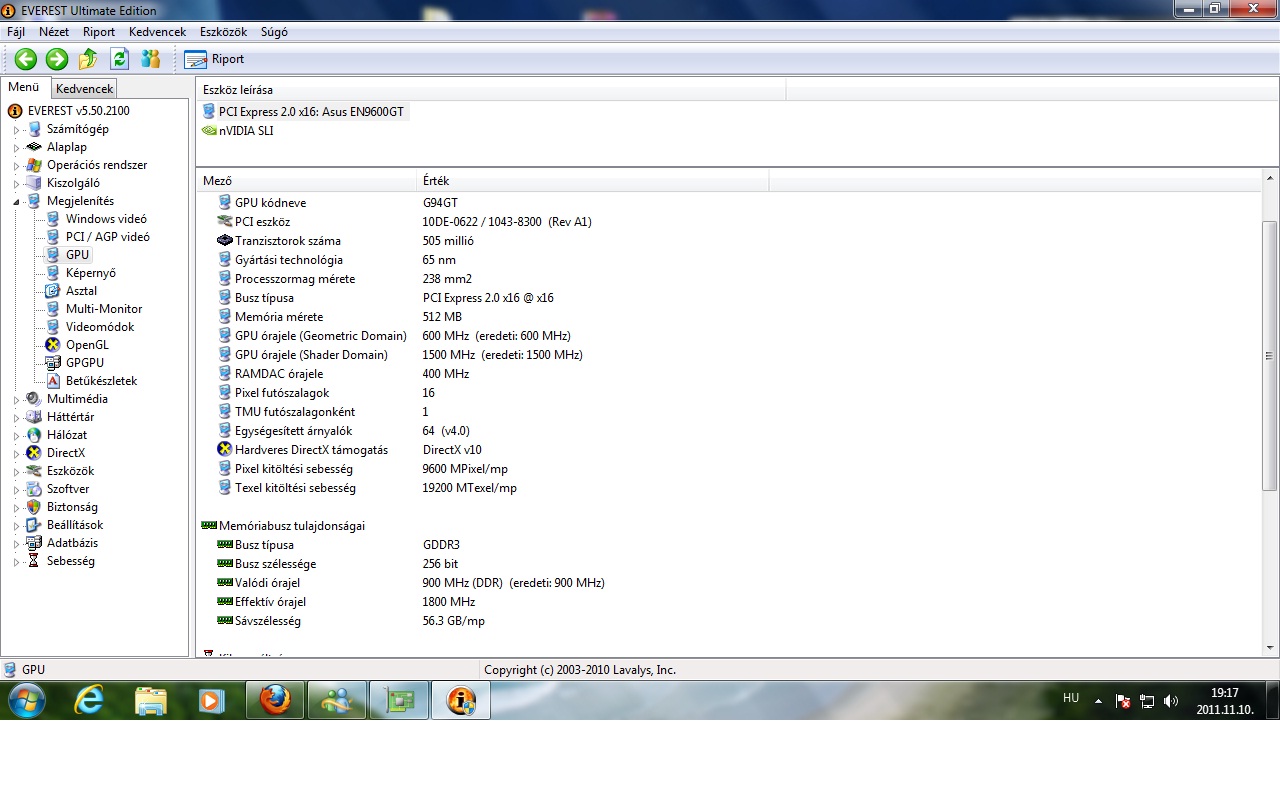
Task: Click the Biztonság shield icon
Action: coord(34,507)
